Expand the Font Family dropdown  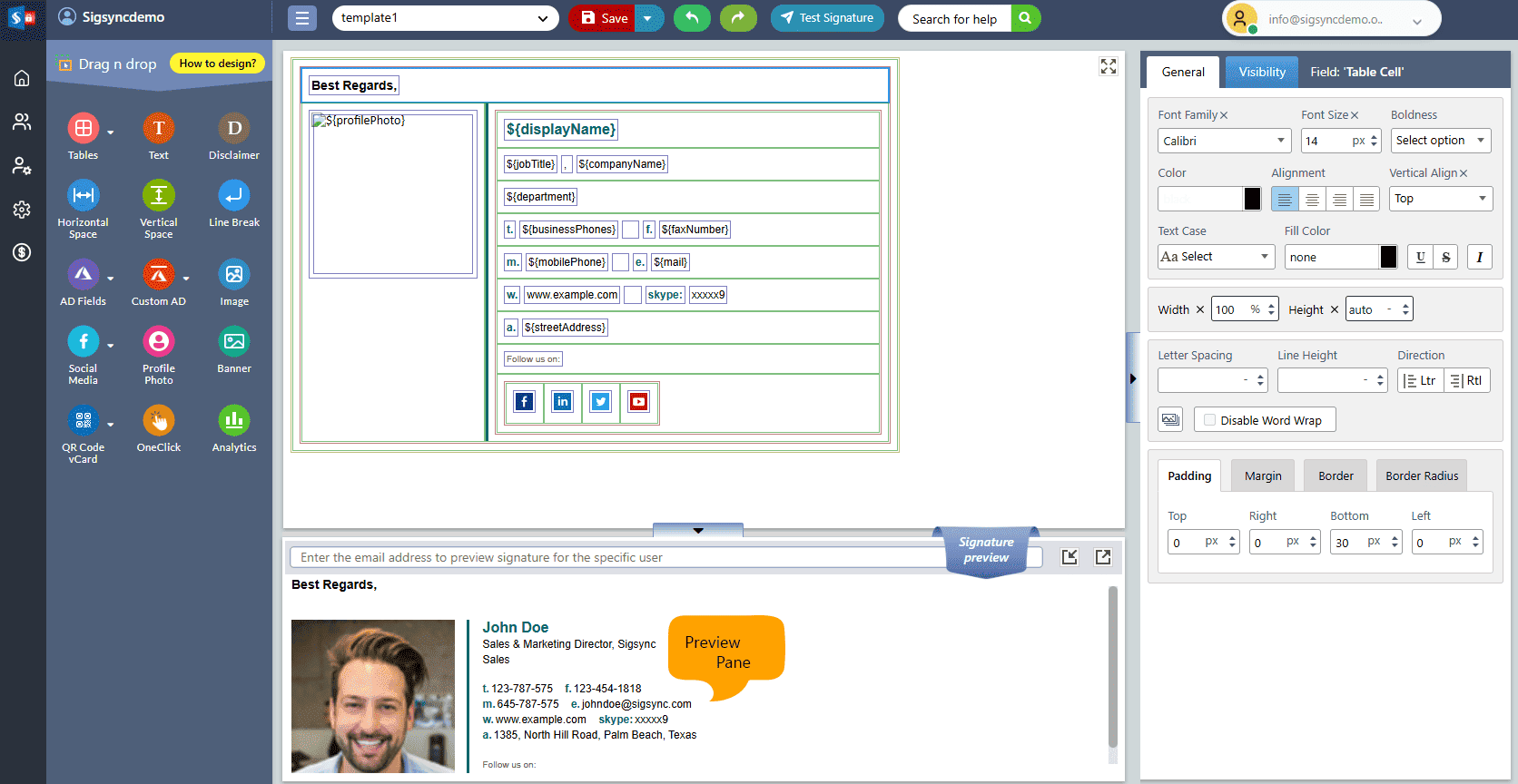click(x=1224, y=141)
